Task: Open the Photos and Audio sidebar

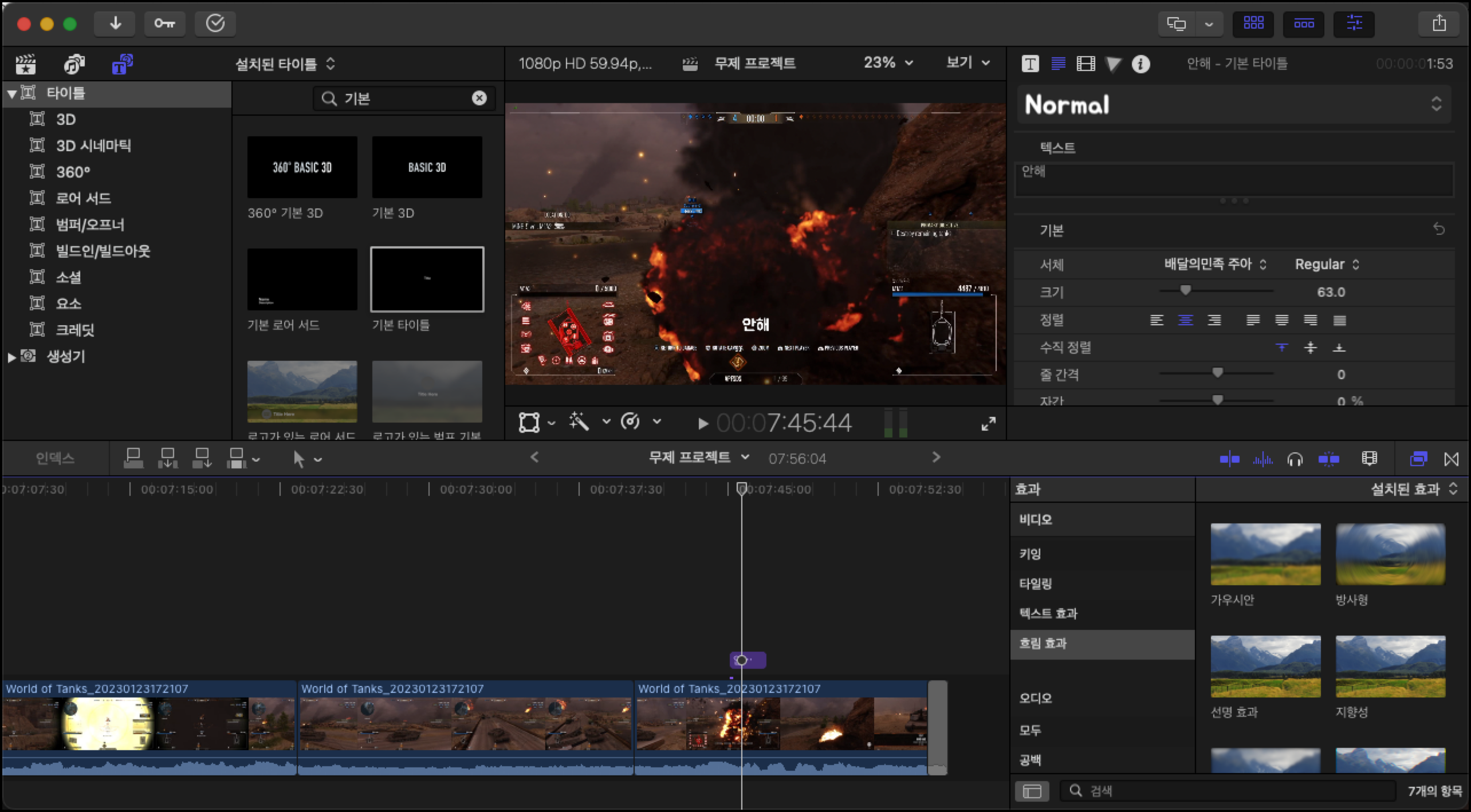Action: 74,64
